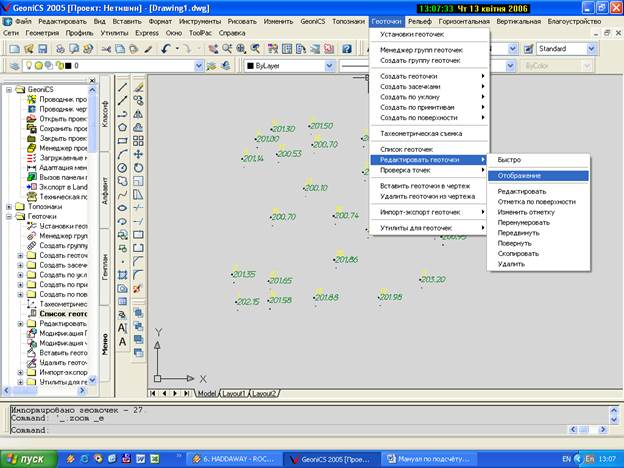The width and height of the screenshot is (624, 468).
Task: Click the layer 0 color swatch
Action: click(68, 66)
